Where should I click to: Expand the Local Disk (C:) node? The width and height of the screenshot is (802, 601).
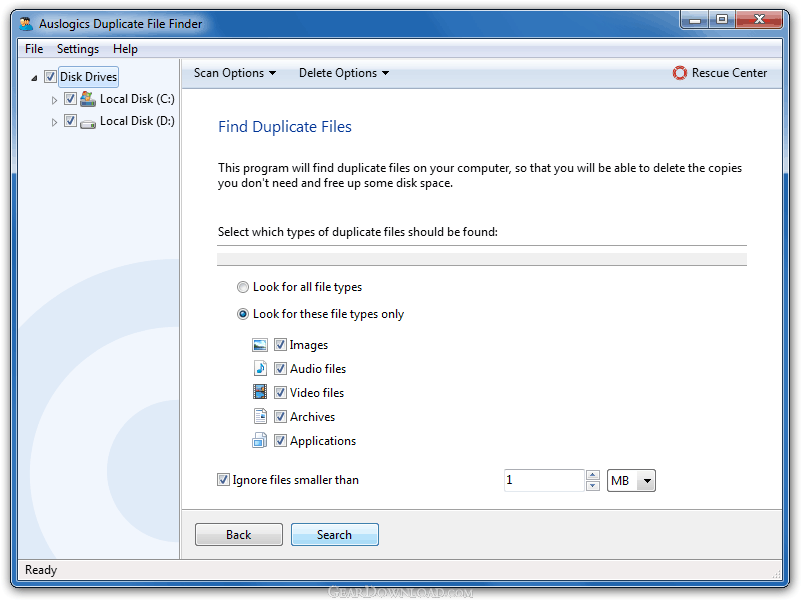54,100
